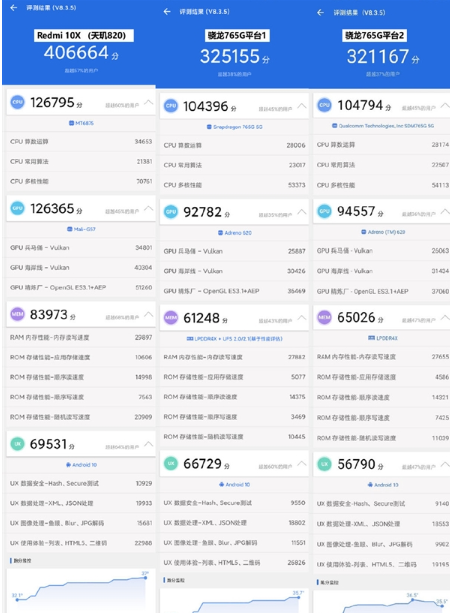Tap GPU icon beside score 92782

[x=171, y=212]
